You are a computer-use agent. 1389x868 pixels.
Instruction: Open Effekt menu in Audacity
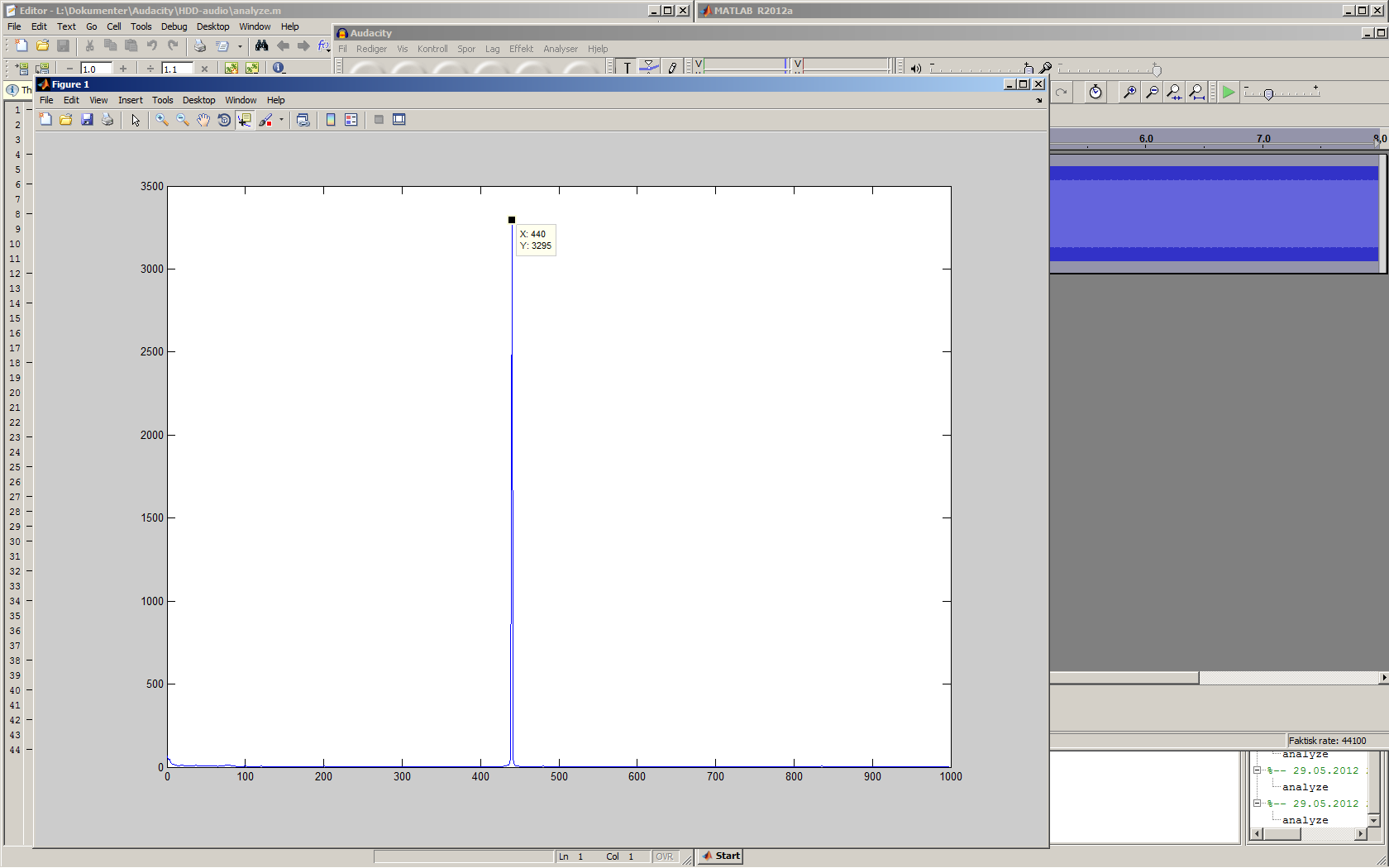[521, 49]
